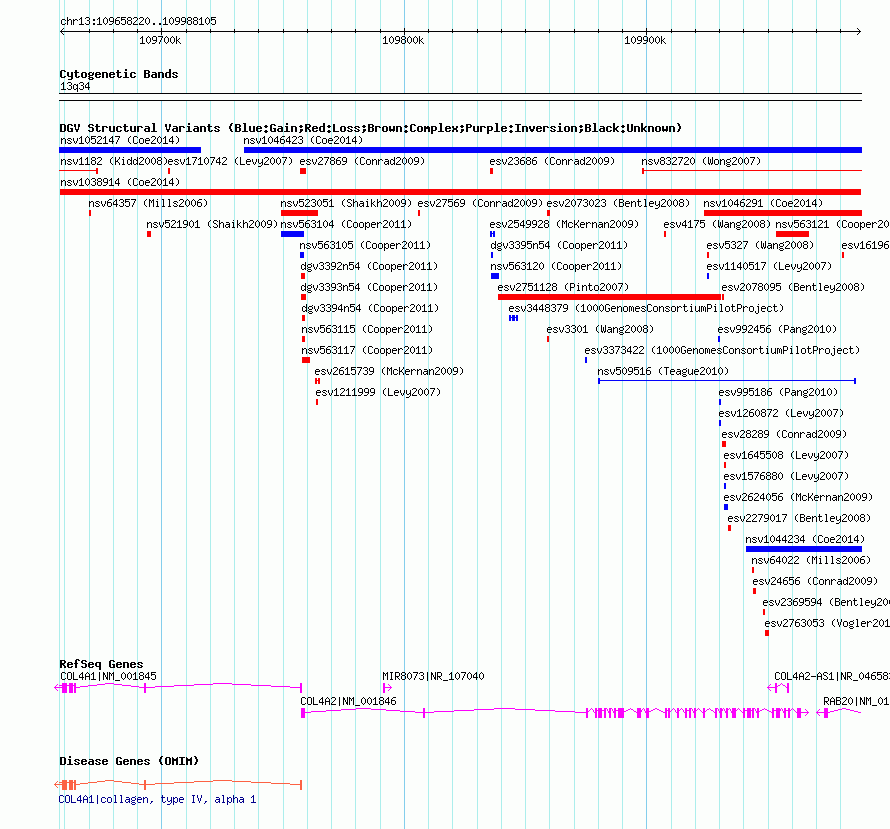Image resolution: width=890 pixels, height=829 pixels.
Task: Open the esv2751128 (Pinto2007) variant
Action: click(x=563, y=287)
